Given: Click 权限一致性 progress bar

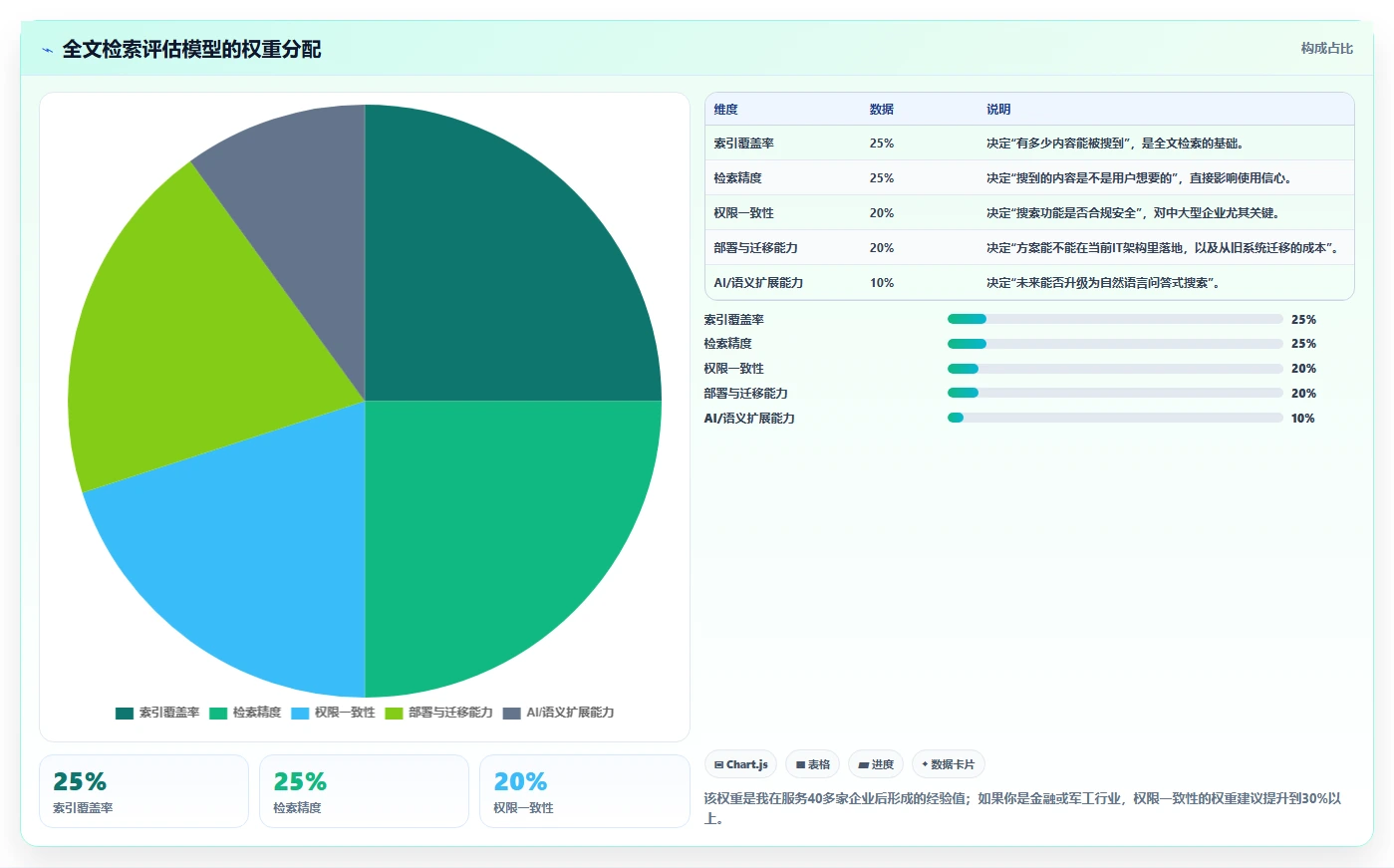Looking at the screenshot, I should tap(1115, 369).
